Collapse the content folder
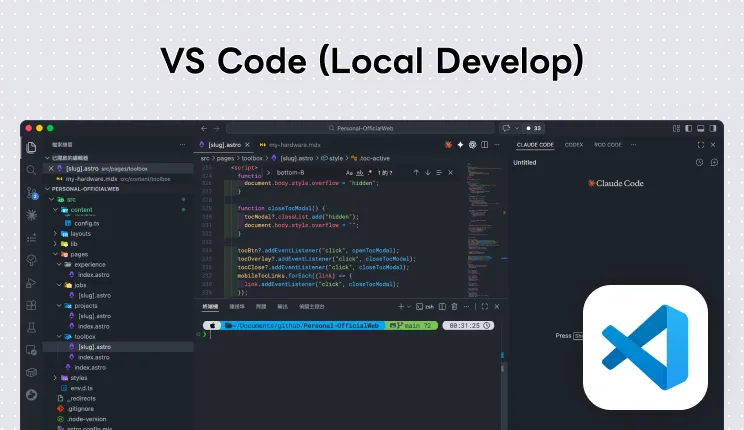Image resolution: width=744 pixels, height=430 pixels. click(x=56, y=210)
